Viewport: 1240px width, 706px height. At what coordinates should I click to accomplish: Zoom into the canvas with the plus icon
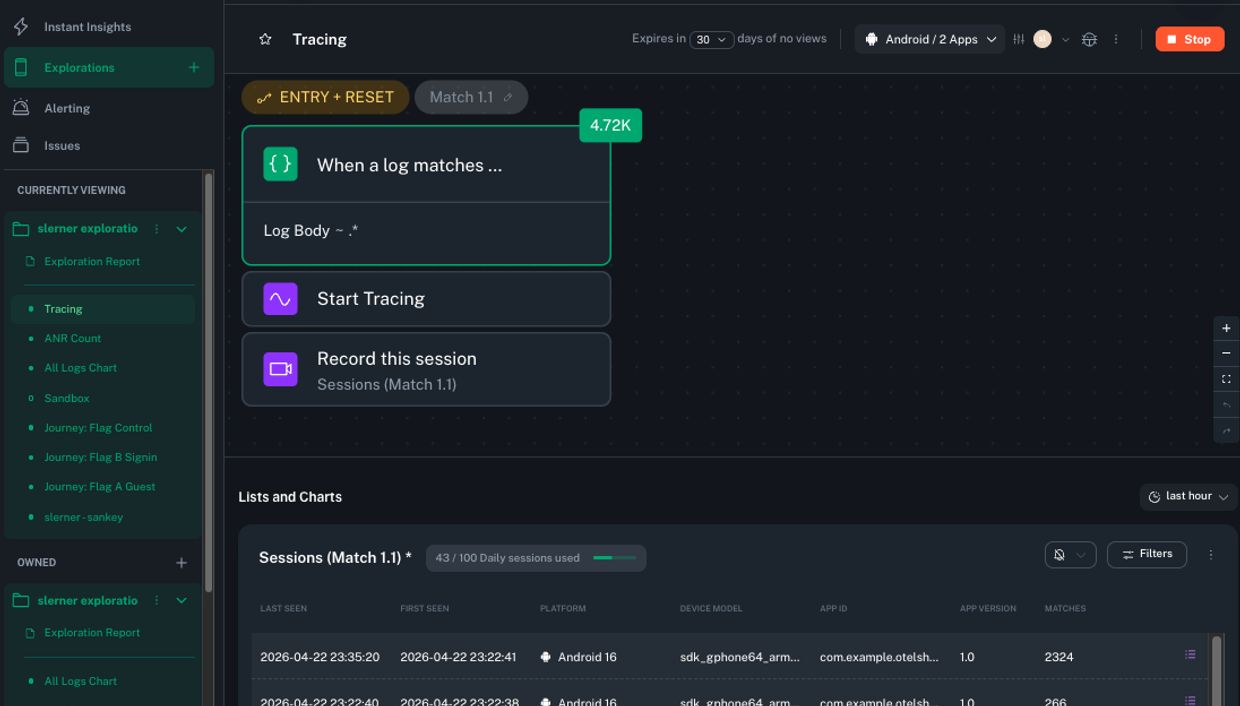point(1226,328)
